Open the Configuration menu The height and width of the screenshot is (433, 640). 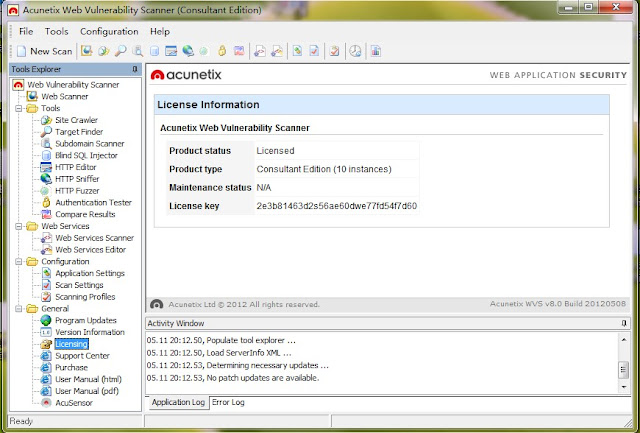coord(109,31)
